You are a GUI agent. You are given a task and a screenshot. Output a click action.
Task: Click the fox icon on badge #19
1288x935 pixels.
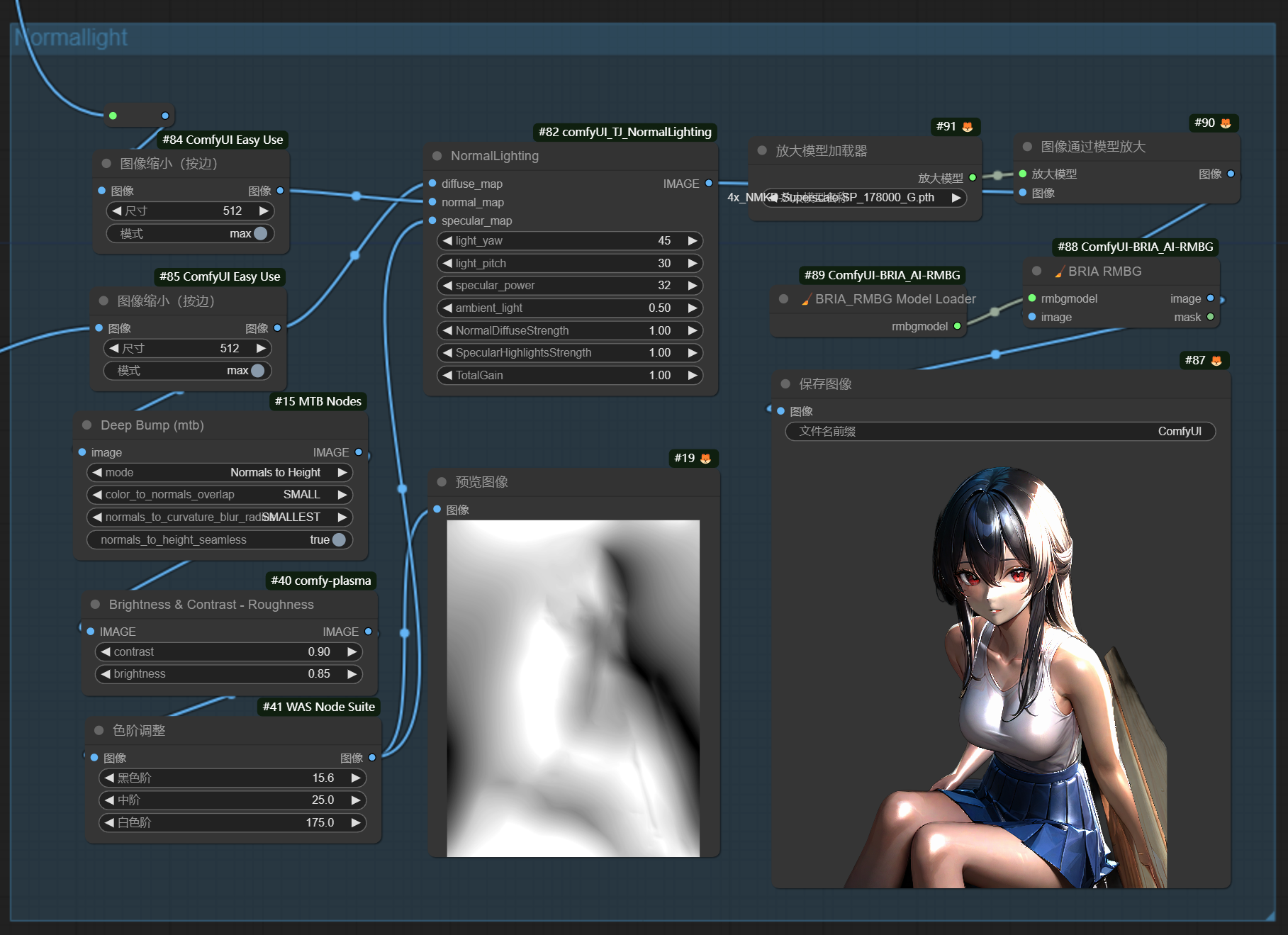pos(705,459)
